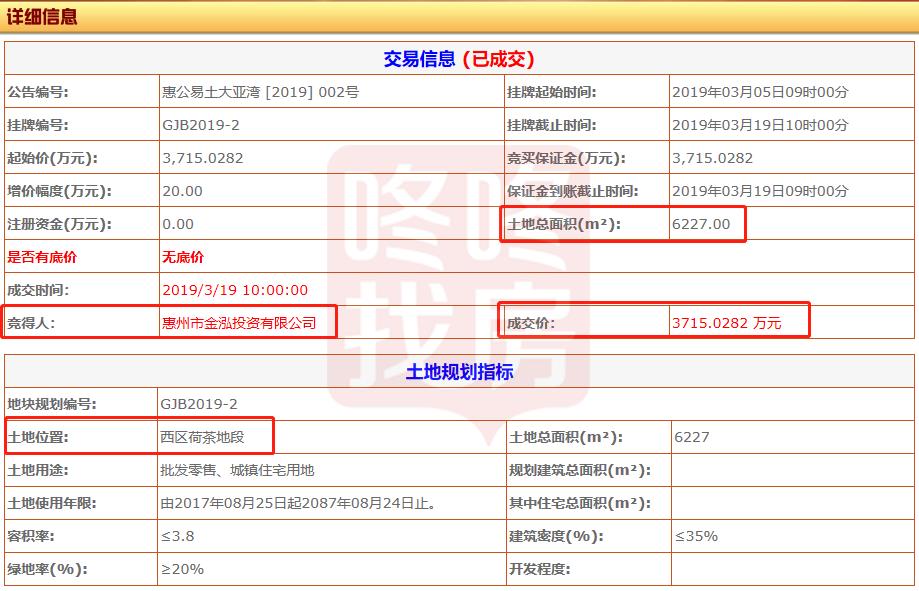Select the red 无底价 value
This screenshot has width=919, height=591.
pyautogui.click(x=183, y=257)
